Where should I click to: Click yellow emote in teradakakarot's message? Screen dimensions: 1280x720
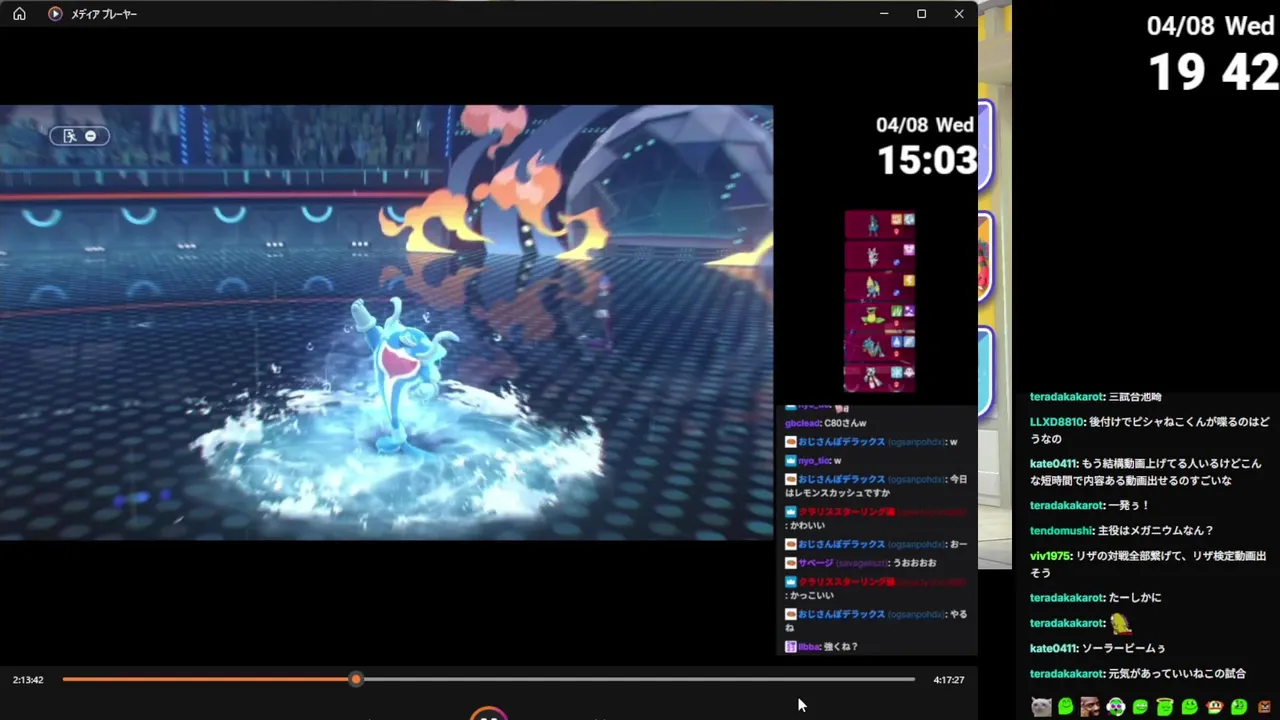click(x=1121, y=623)
